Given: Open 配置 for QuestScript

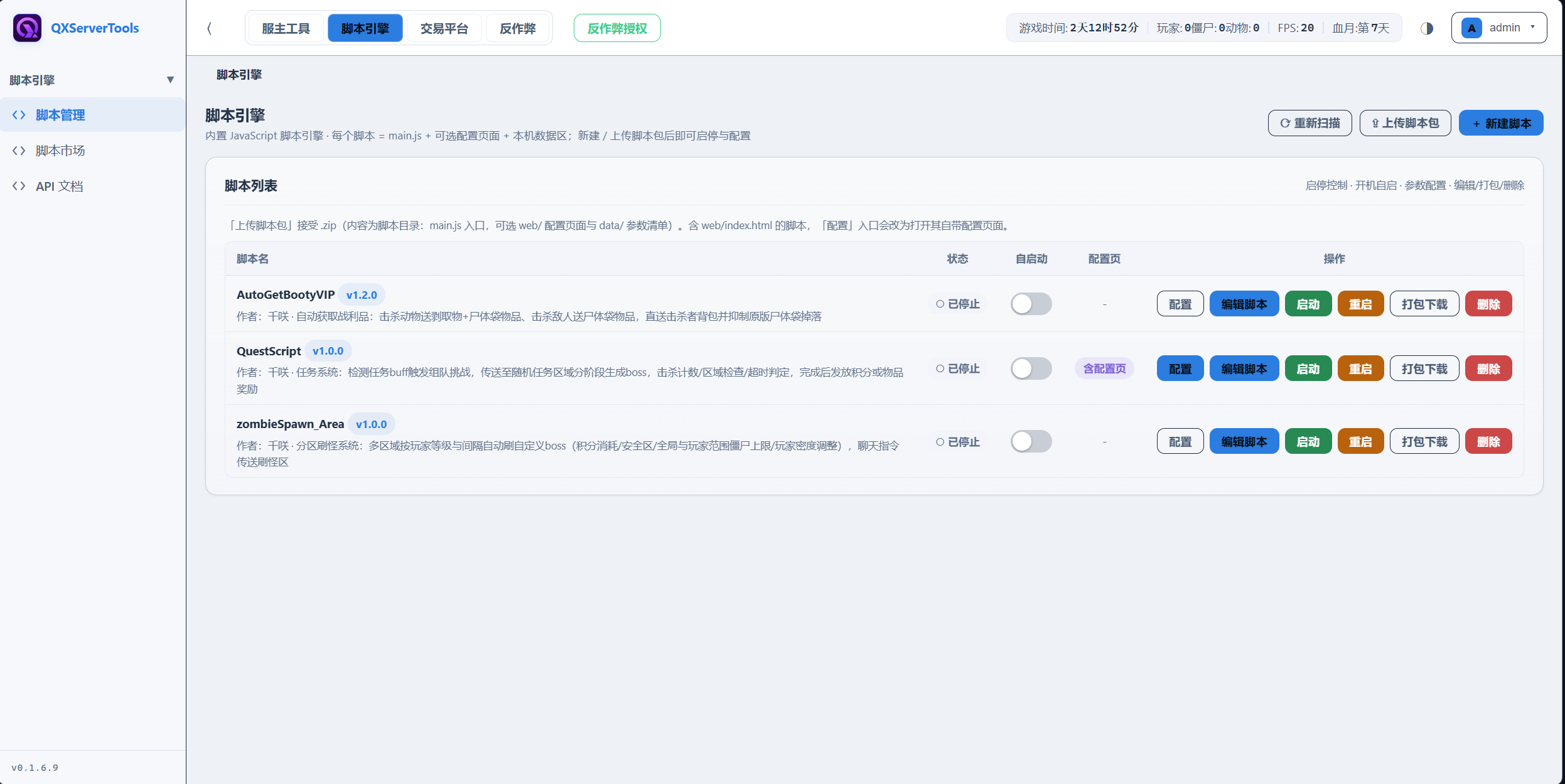Looking at the screenshot, I should click(1180, 368).
